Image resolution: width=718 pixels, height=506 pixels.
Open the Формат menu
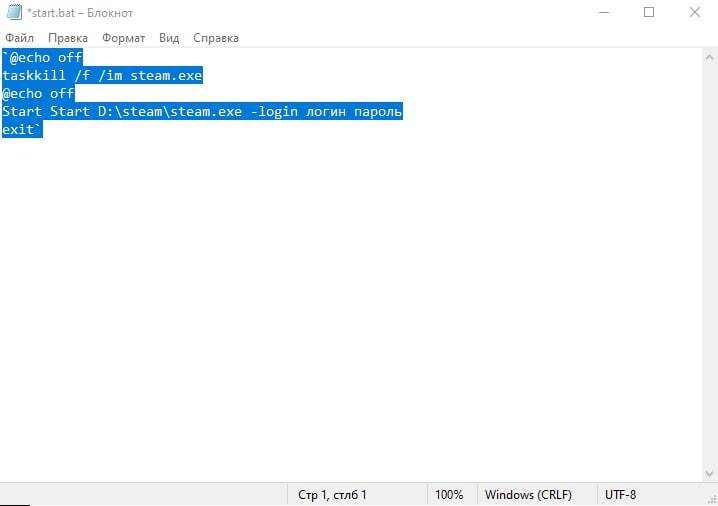tap(123, 38)
